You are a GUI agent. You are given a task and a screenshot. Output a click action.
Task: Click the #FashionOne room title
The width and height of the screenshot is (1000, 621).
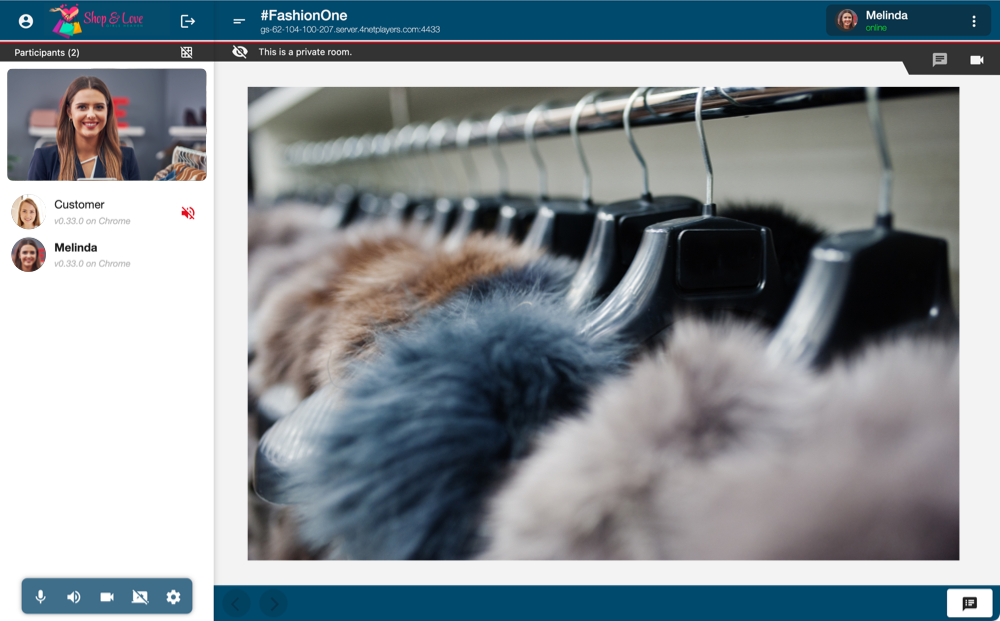coord(304,15)
